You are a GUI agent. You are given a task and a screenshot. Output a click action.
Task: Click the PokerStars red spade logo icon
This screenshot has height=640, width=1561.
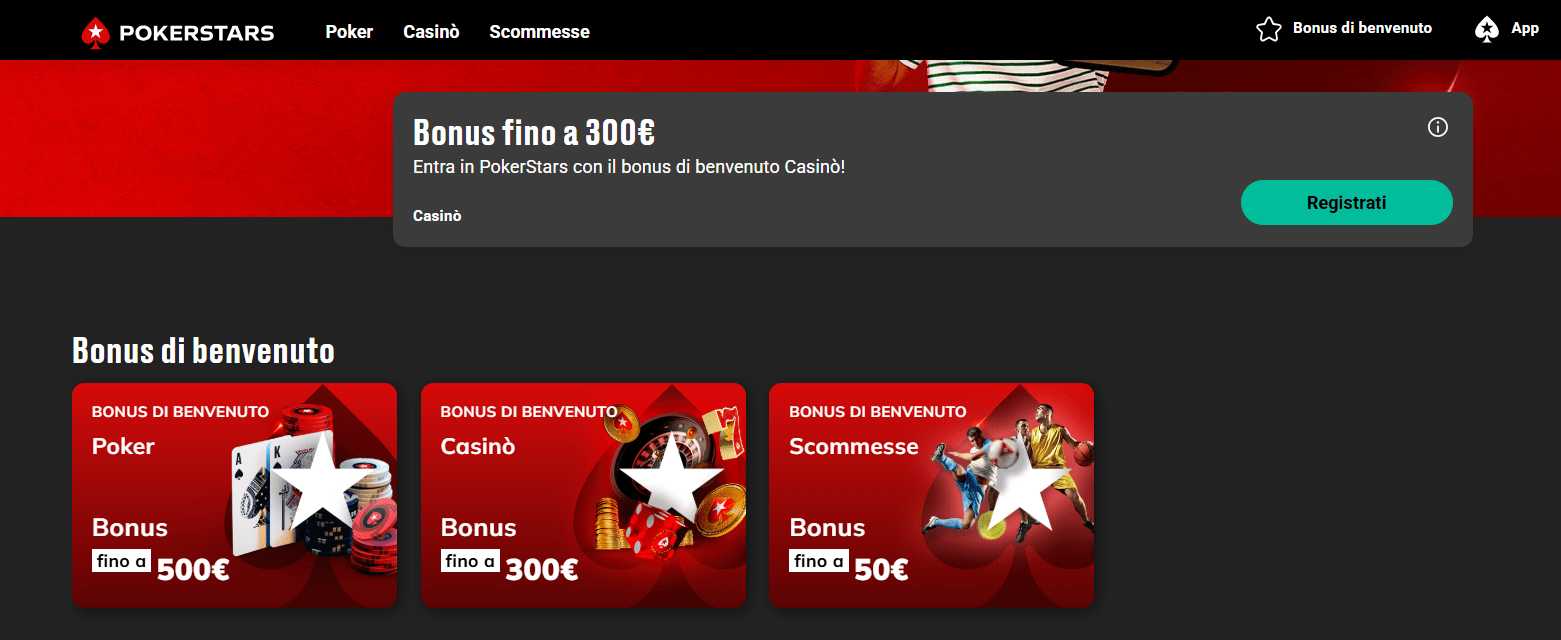pyautogui.click(x=95, y=32)
